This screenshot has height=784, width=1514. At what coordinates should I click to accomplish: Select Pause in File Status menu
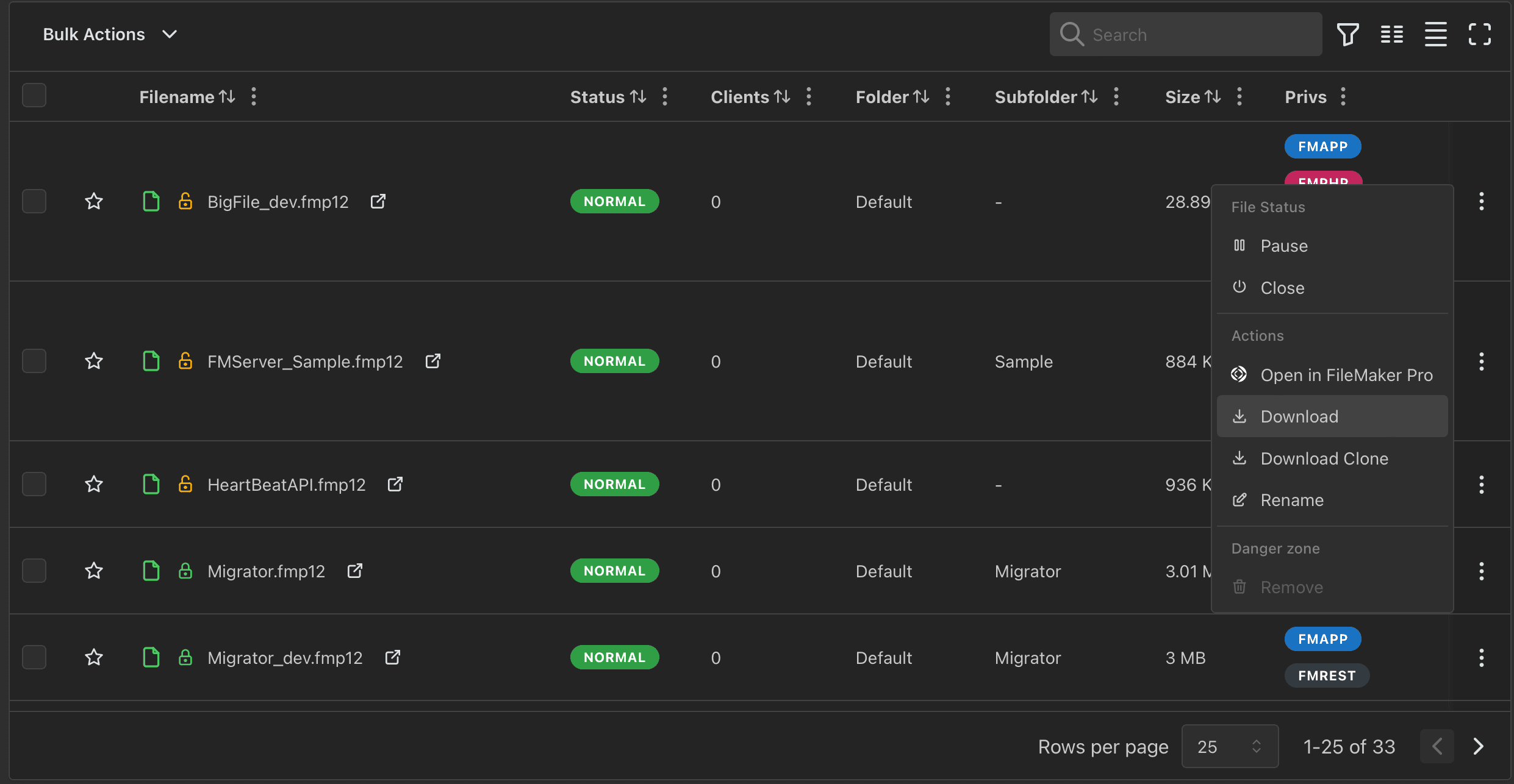pos(1283,246)
